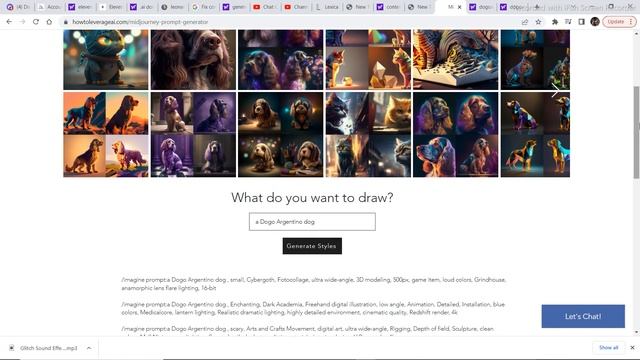The width and height of the screenshot is (640, 360).
Task: Open the brown spaniel close-up thumbnail
Action: coord(193,59)
